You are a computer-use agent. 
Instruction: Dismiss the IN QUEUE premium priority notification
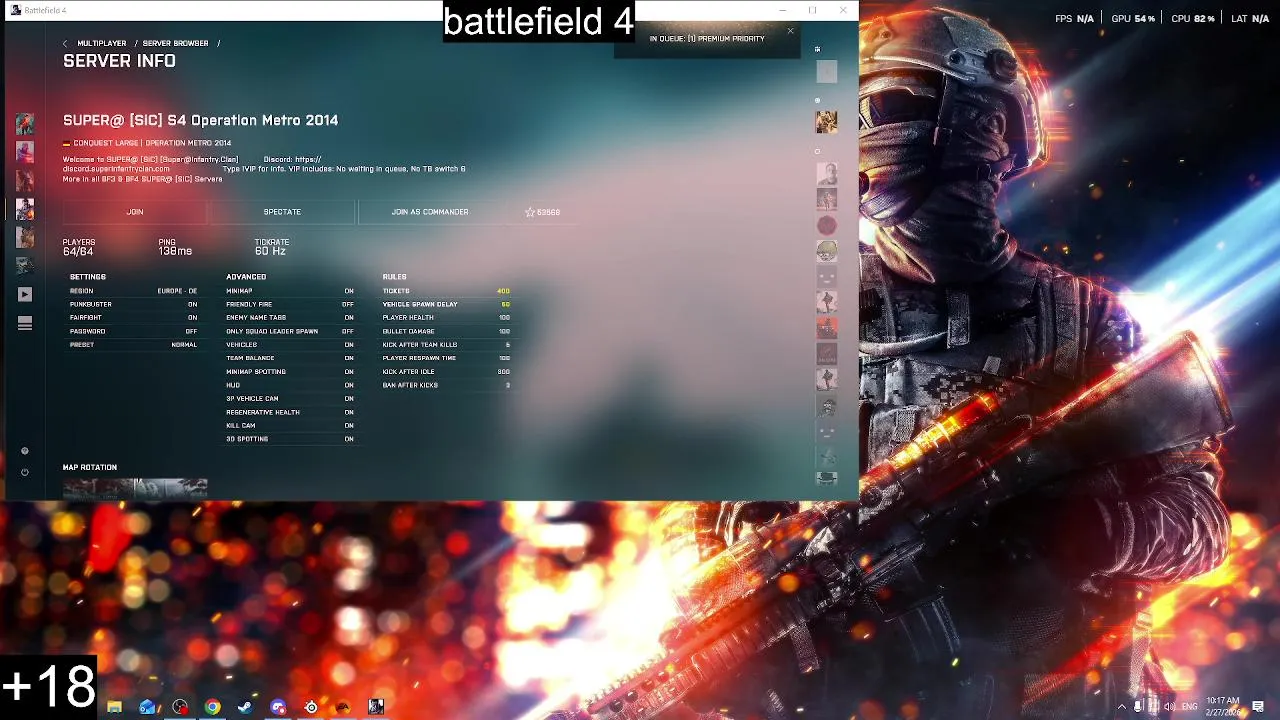click(790, 31)
